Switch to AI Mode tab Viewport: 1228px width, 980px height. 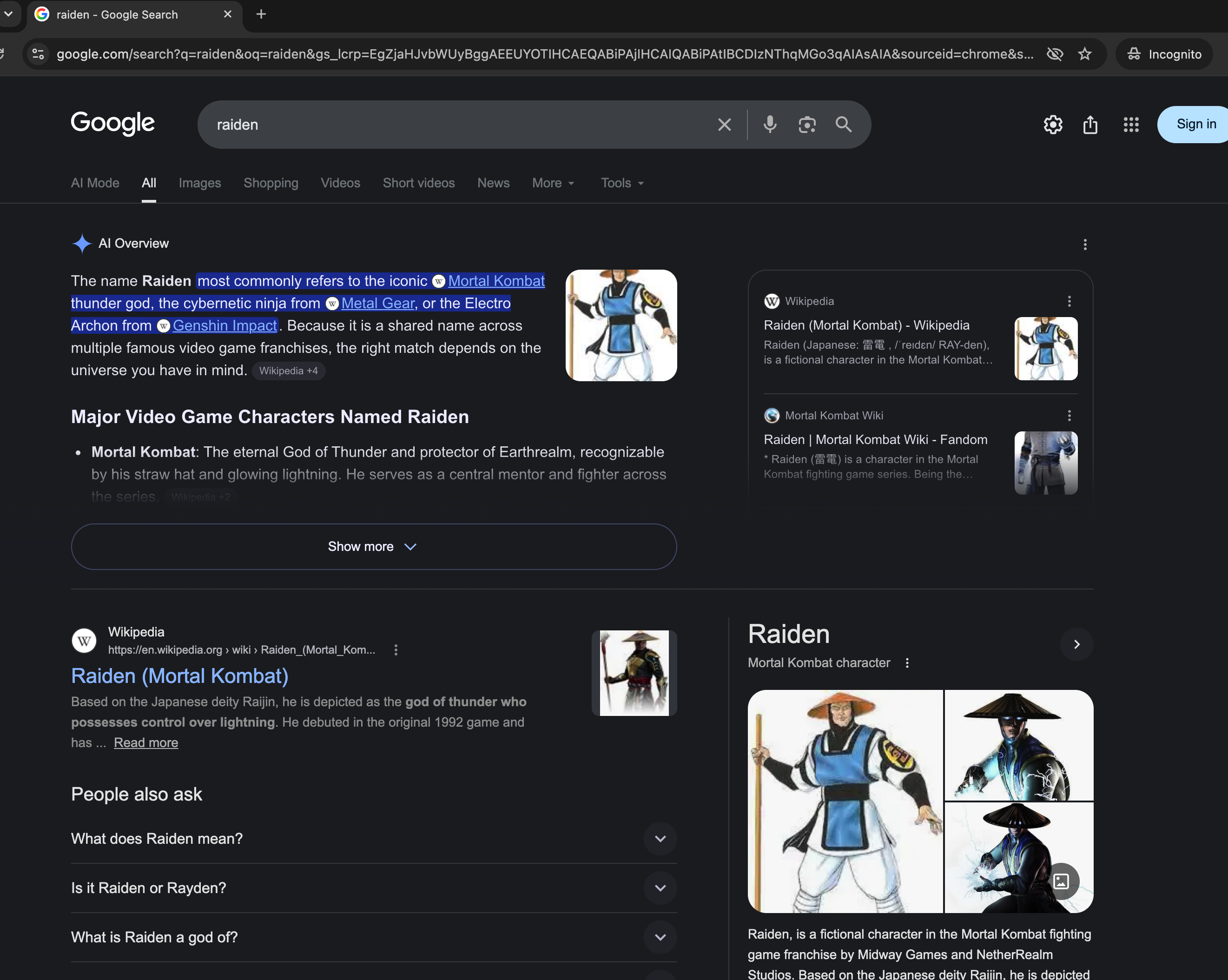(95, 184)
